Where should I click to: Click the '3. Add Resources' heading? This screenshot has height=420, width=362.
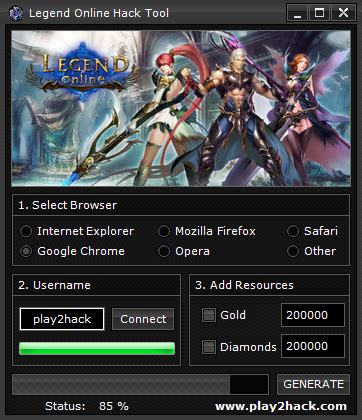click(x=244, y=285)
